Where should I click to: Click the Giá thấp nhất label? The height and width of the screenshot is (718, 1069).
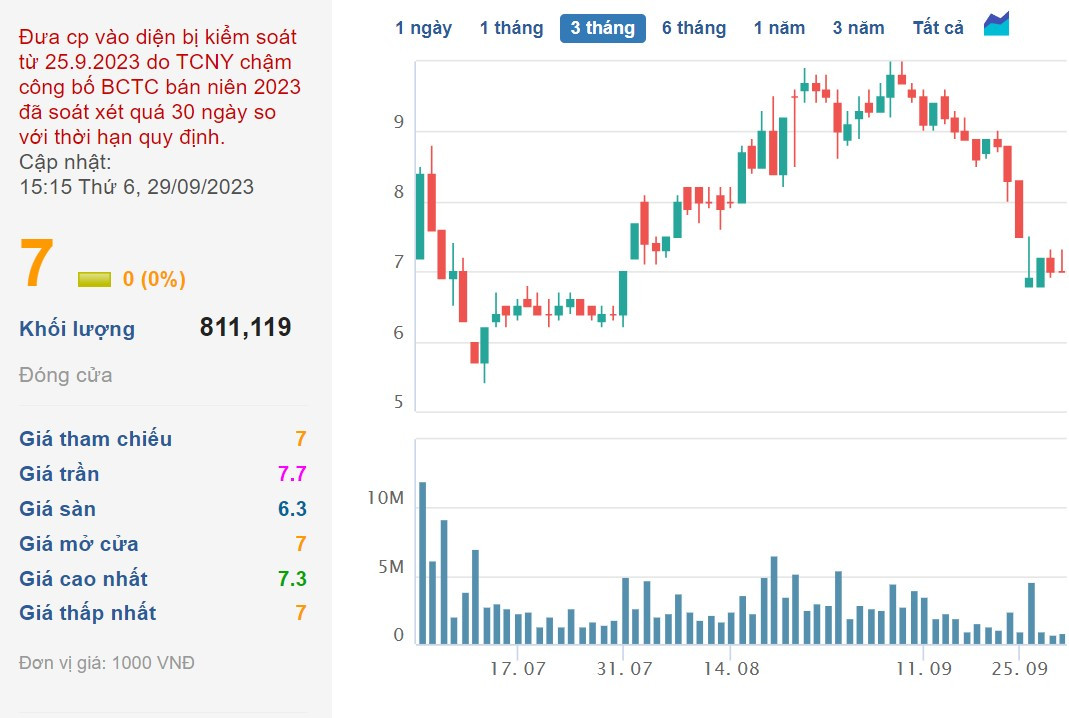(88, 613)
